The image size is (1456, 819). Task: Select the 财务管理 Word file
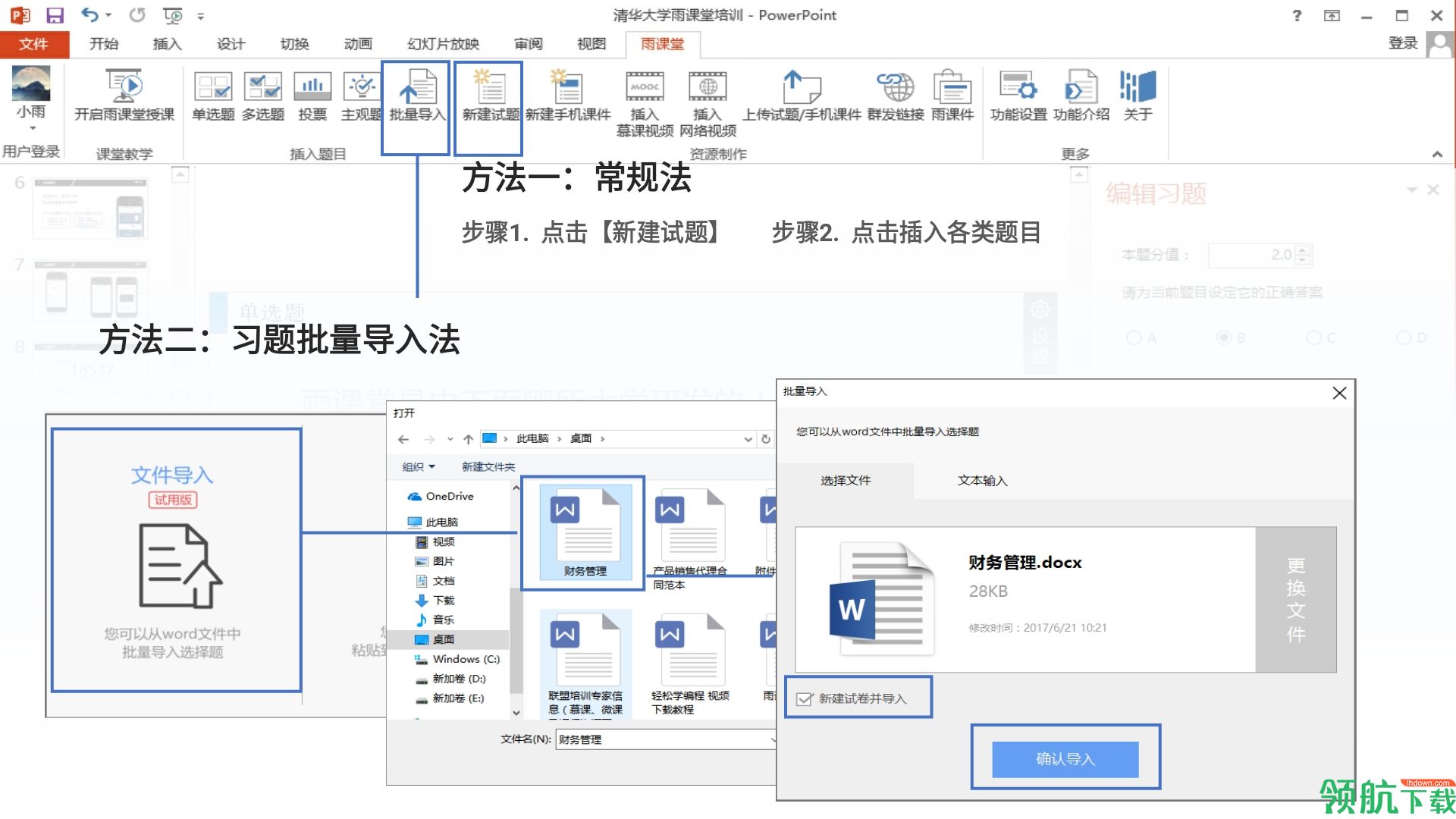coord(585,532)
